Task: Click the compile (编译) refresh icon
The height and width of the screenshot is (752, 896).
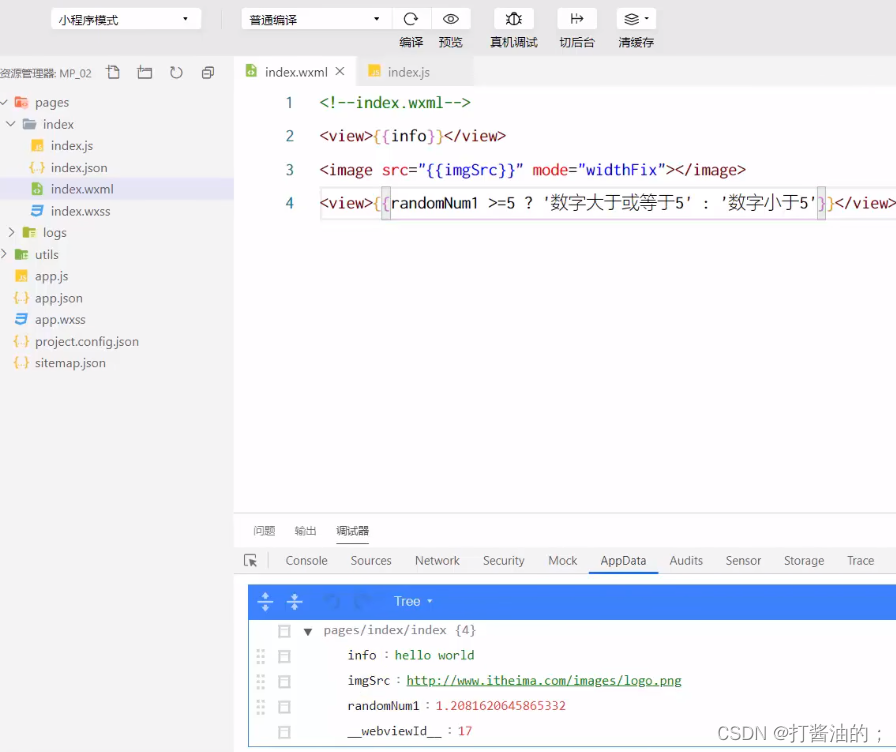Action: (411, 19)
